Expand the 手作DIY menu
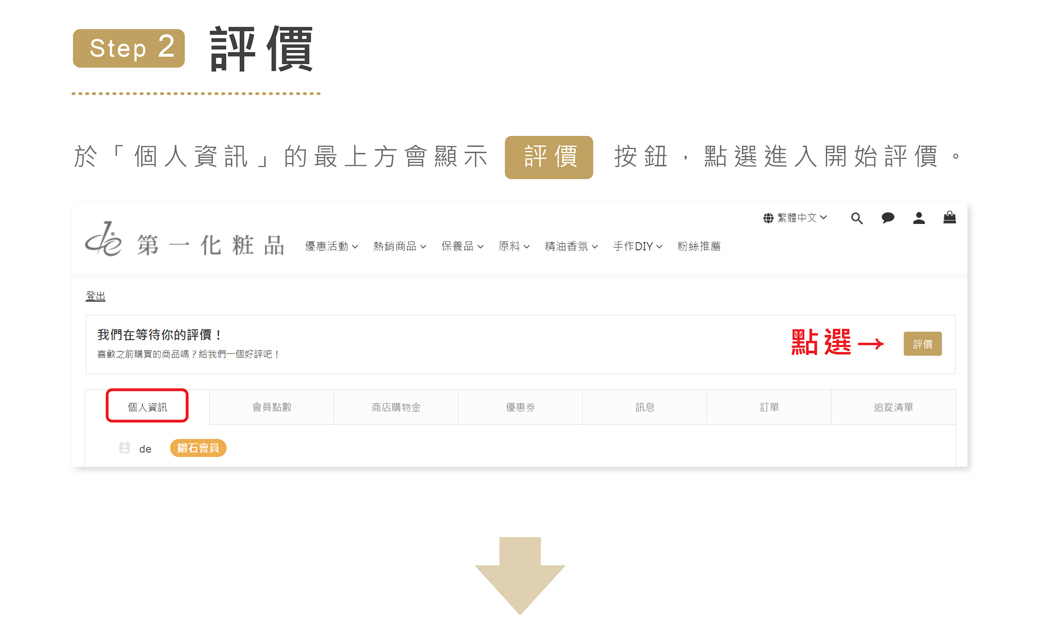Image resolution: width=1040 pixels, height=644 pixels. (x=637, y=246)
